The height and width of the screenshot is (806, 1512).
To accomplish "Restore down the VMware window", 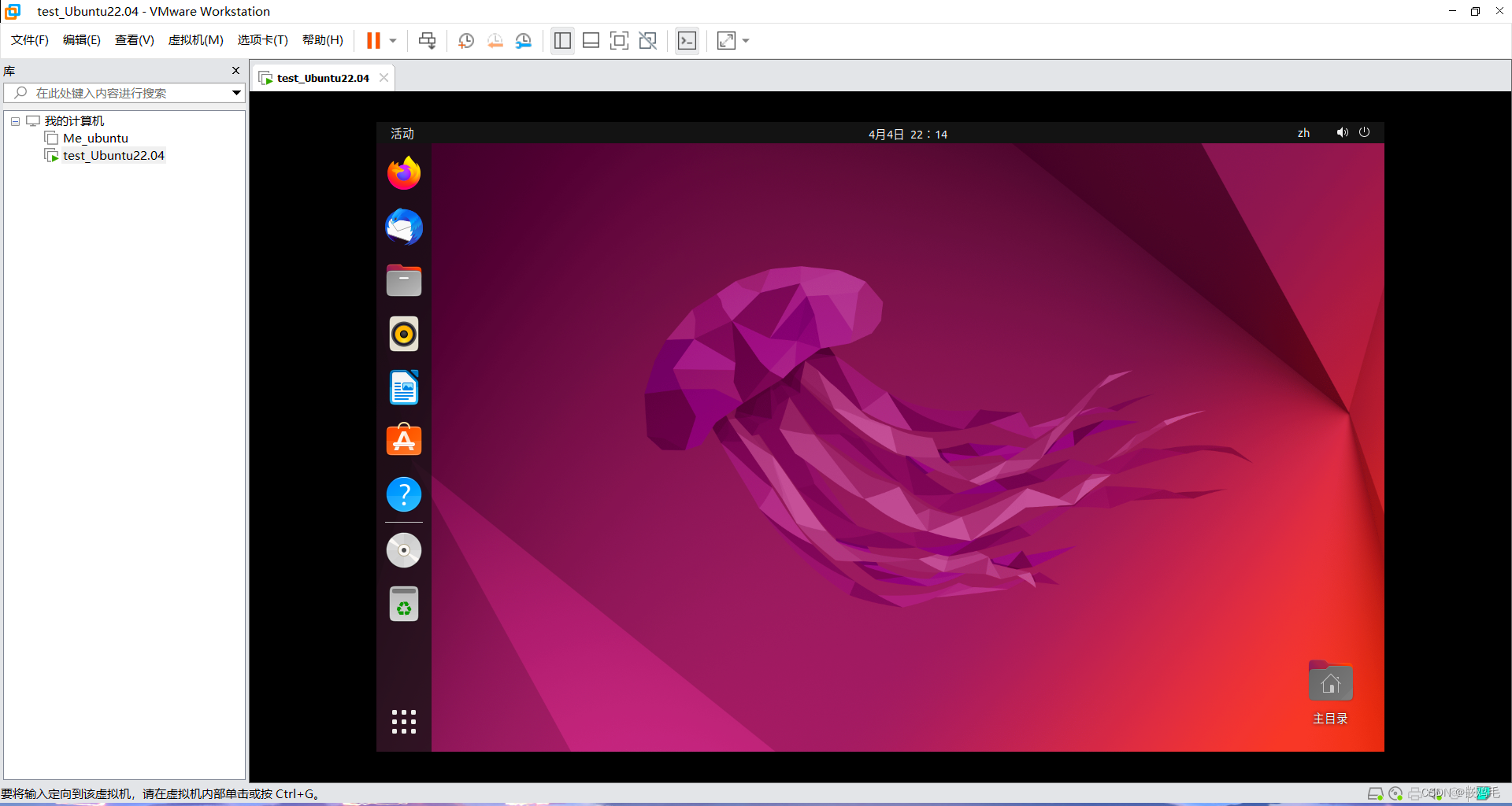I will tap(1475, 11).
